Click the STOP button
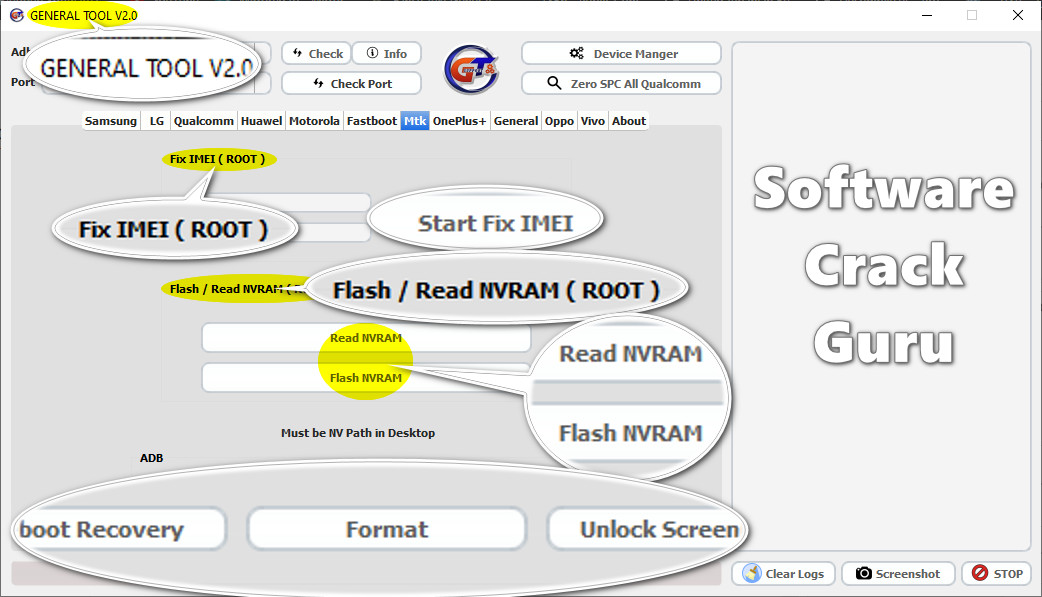The width and height of the screenshot is (1042, 597). tap(997, 573)
